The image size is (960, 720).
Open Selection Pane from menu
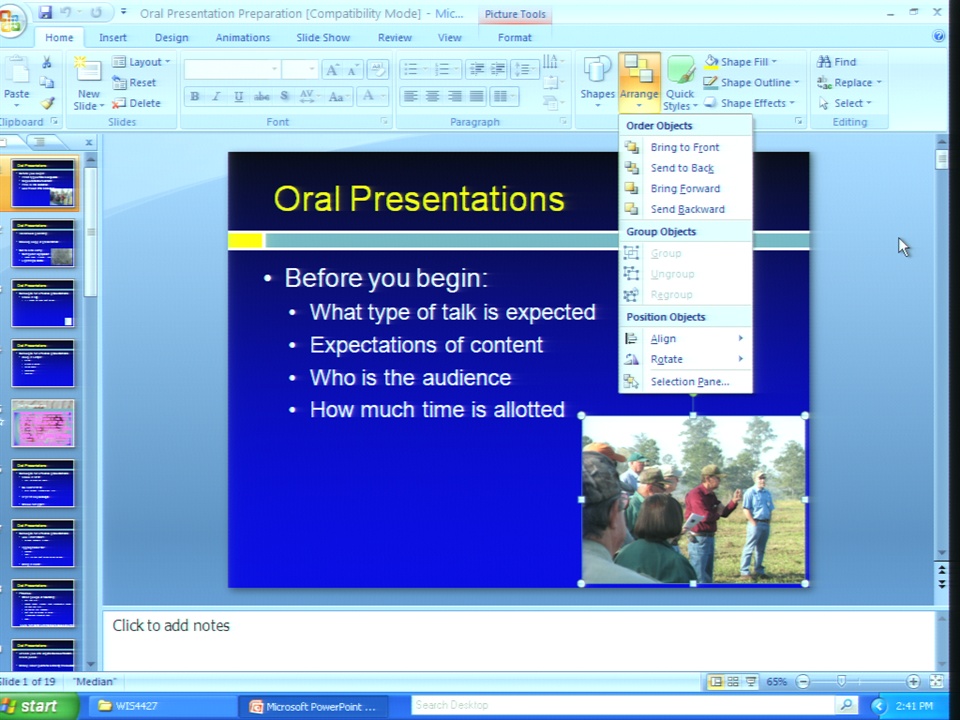pyautogui.click(x=685, y=381)
